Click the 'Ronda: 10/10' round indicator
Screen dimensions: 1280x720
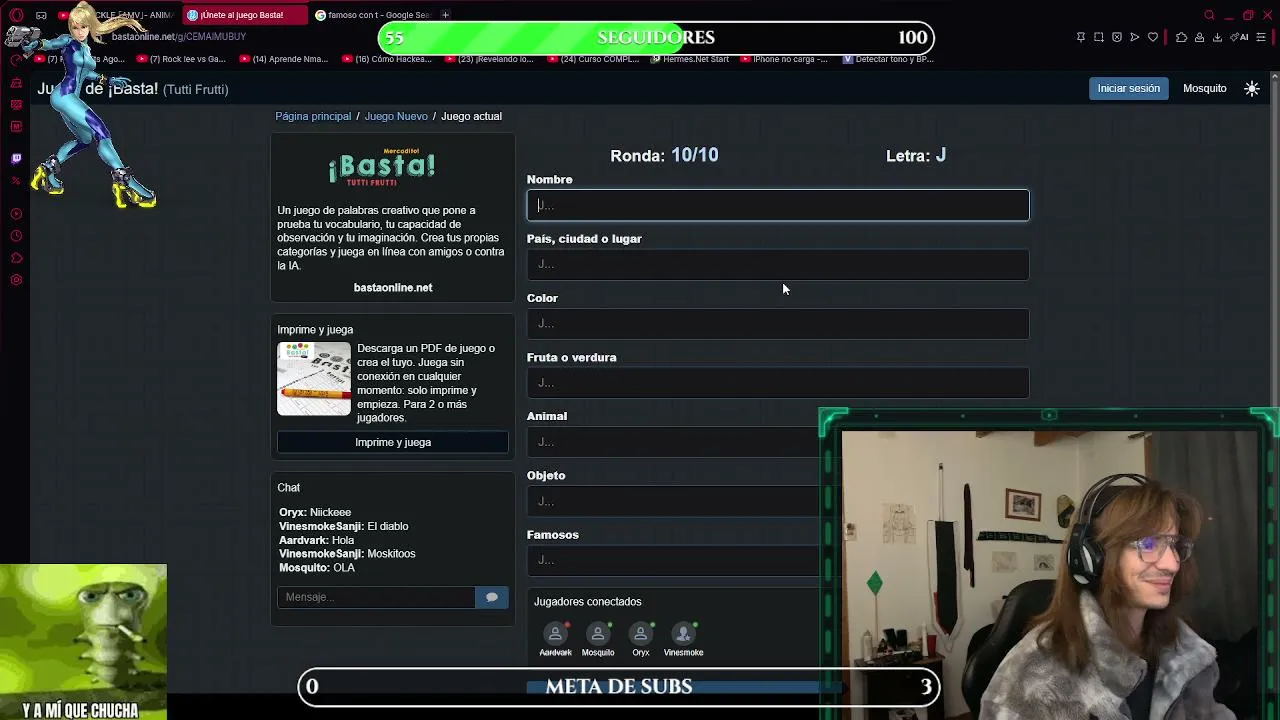(664, 155)
